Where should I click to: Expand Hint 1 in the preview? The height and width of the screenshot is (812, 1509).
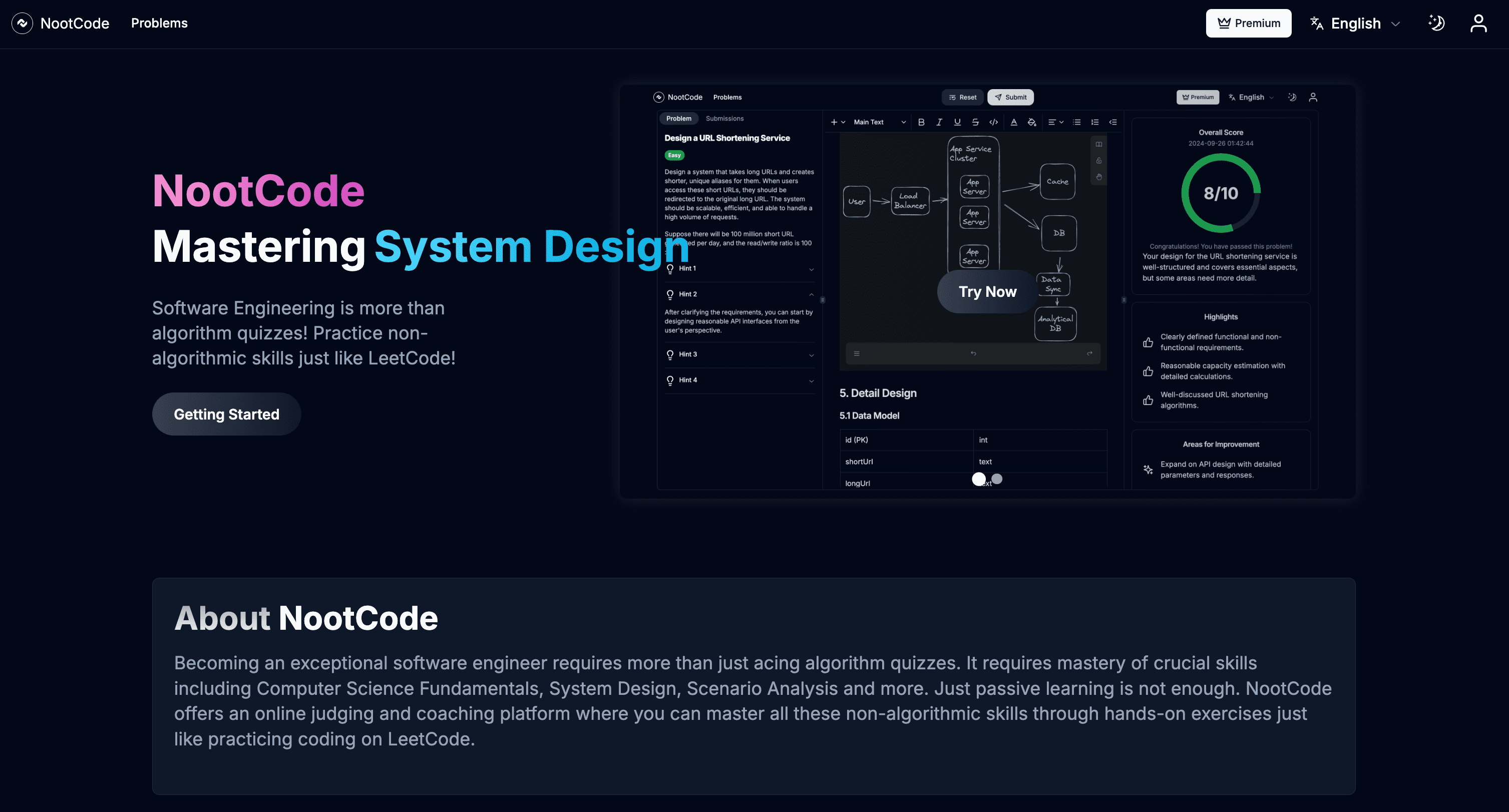(740, 269)
